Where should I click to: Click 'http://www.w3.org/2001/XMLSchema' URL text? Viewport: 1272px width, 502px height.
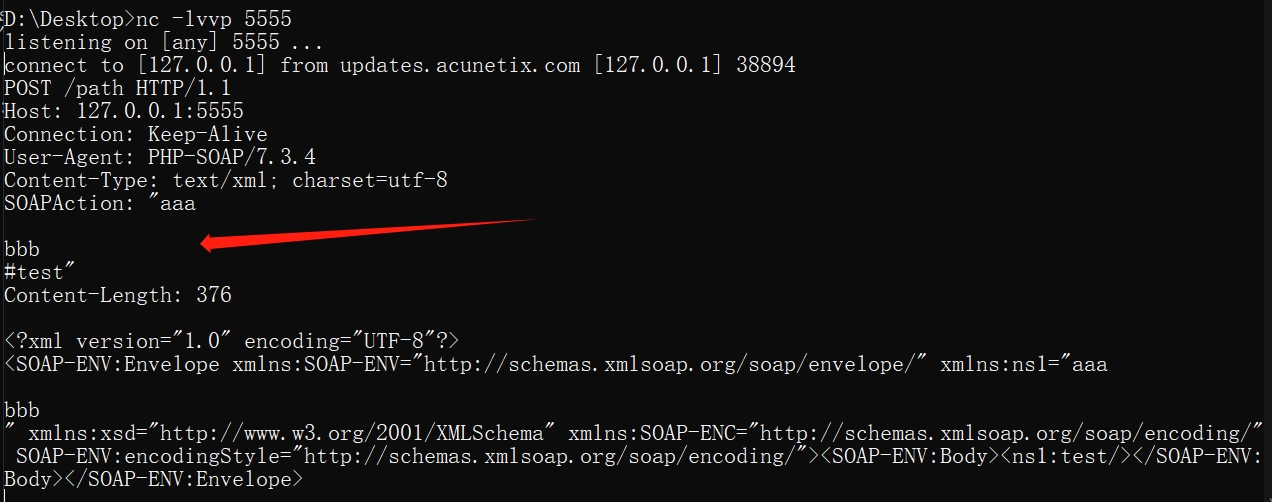click(x=352, y=433)
